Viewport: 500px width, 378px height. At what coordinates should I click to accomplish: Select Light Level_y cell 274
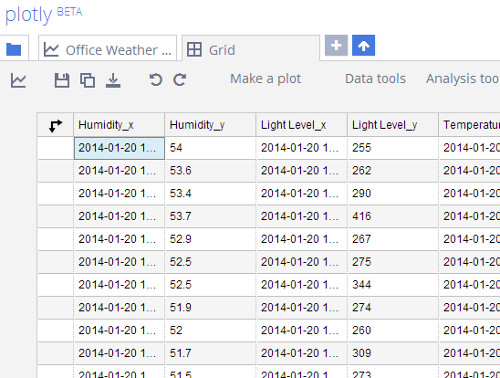[x=393, y=308]
